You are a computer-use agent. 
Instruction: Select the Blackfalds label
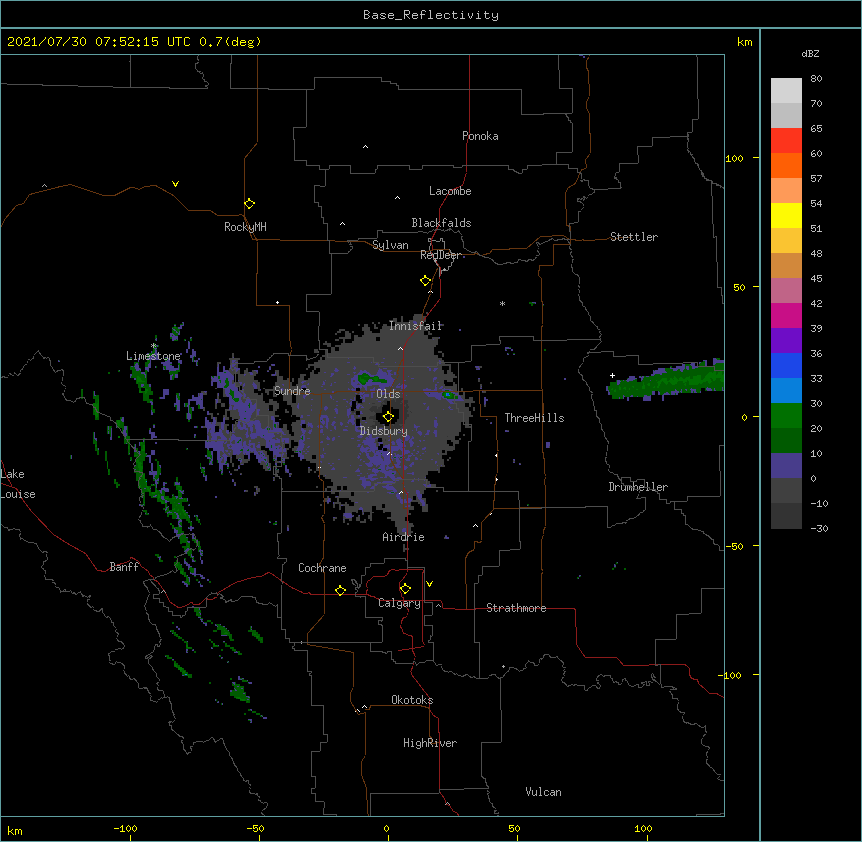pos(441,223)
